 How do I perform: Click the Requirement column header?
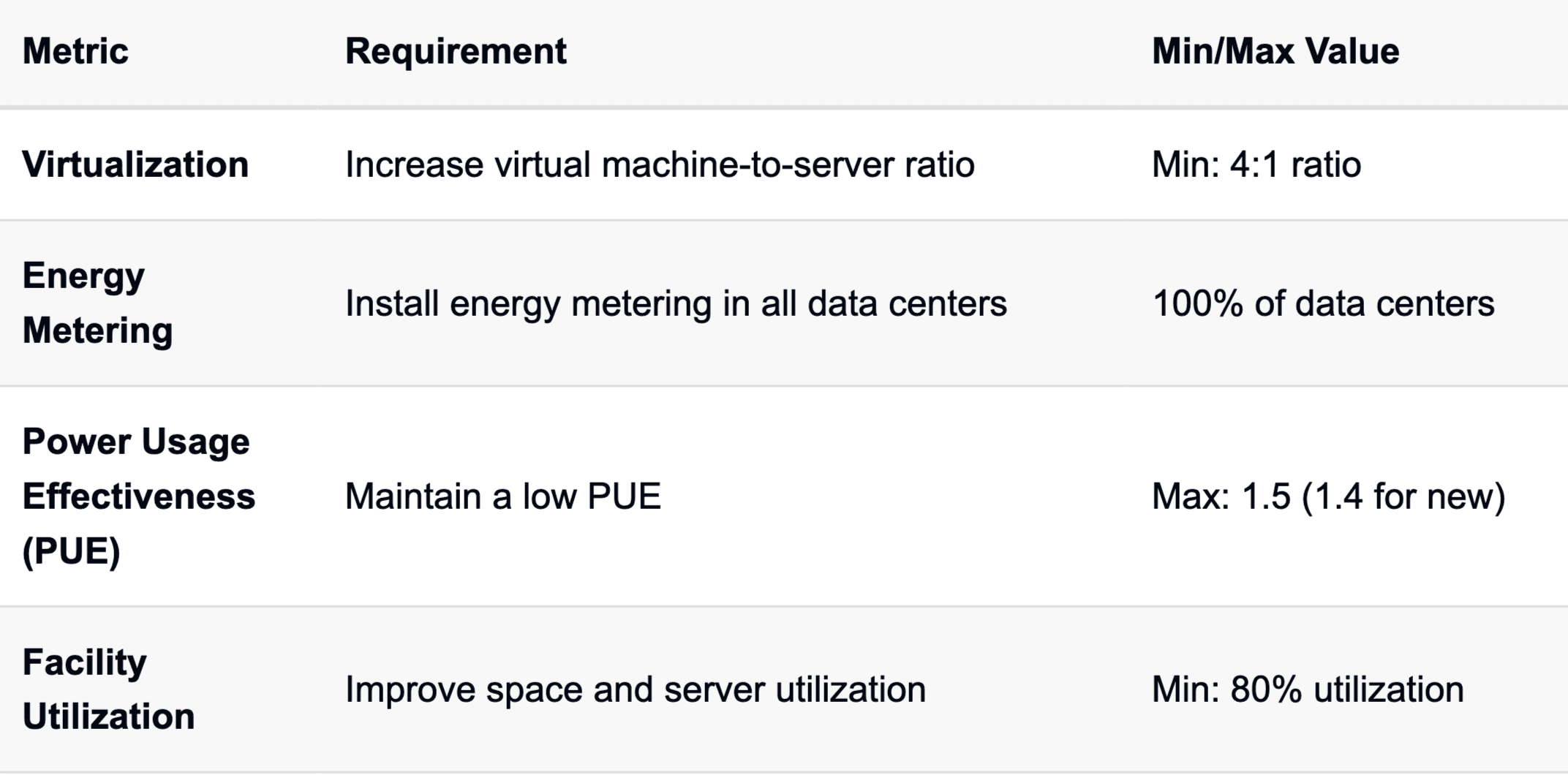[x=456, y=51]
